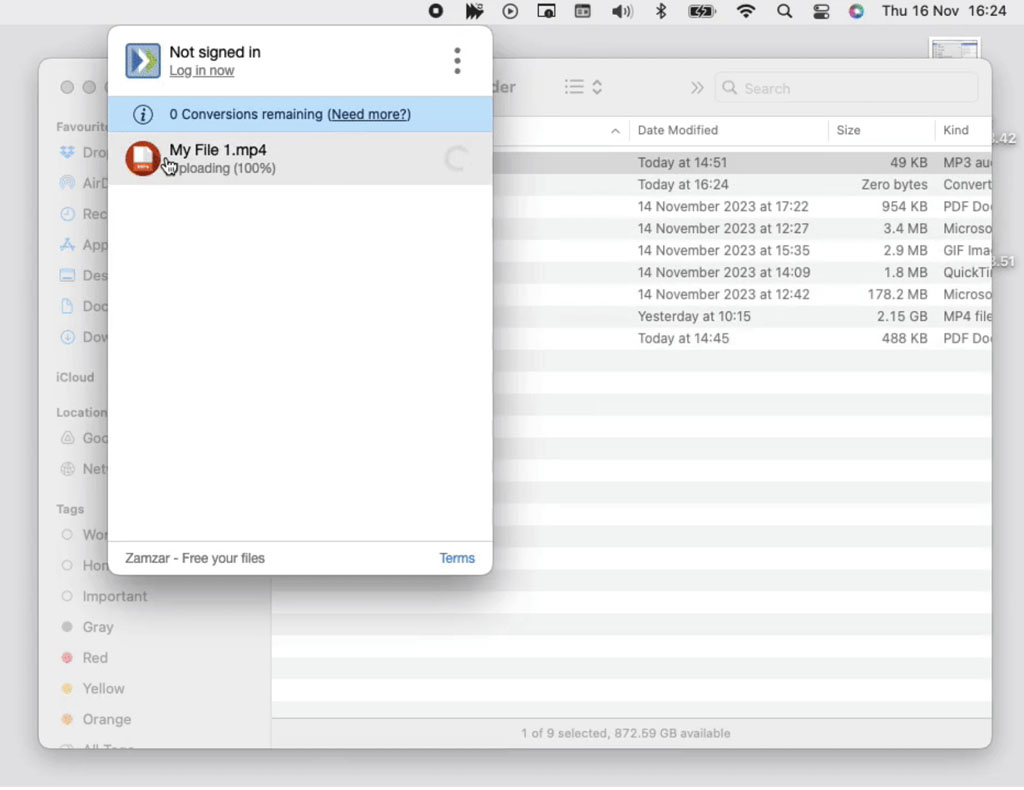Viewport: 1024px width, 790px height.
Task: Open the Terms link in Zamzar footer
Action: 456,558
